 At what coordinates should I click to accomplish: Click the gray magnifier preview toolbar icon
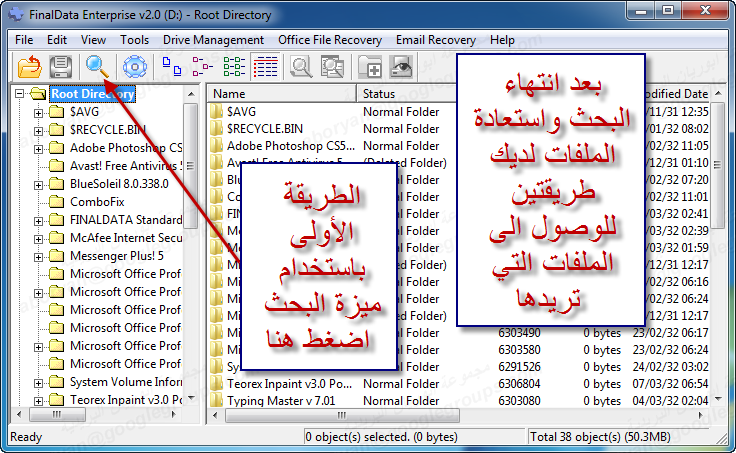tap(301, 67)
